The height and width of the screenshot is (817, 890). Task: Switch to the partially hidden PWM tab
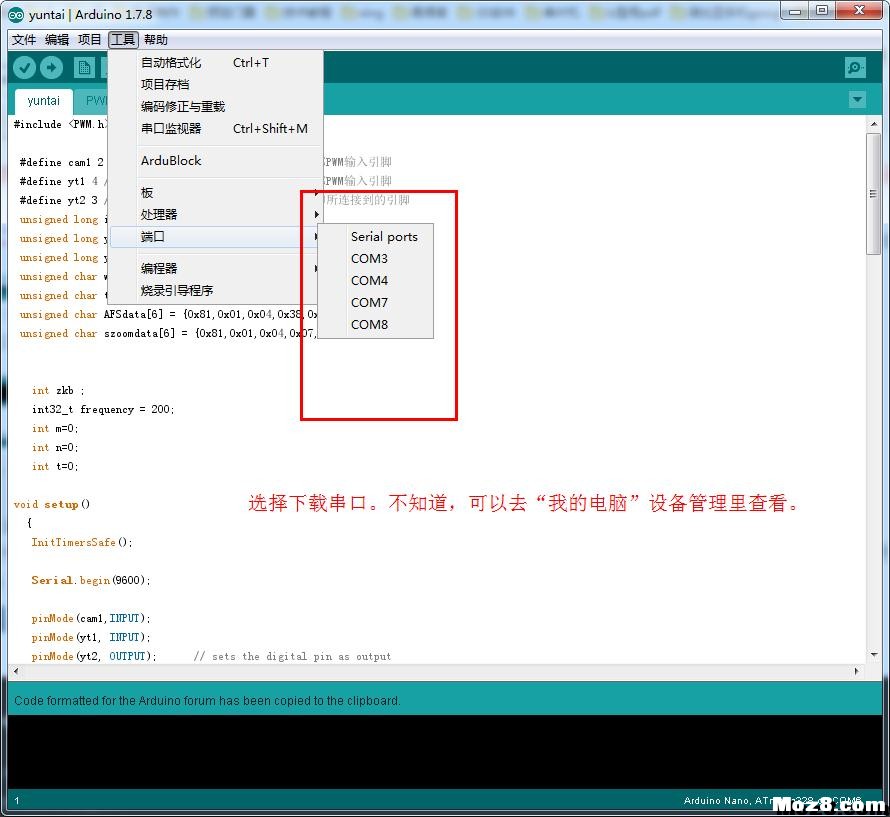pyautogui.click(x=92, y=101)
